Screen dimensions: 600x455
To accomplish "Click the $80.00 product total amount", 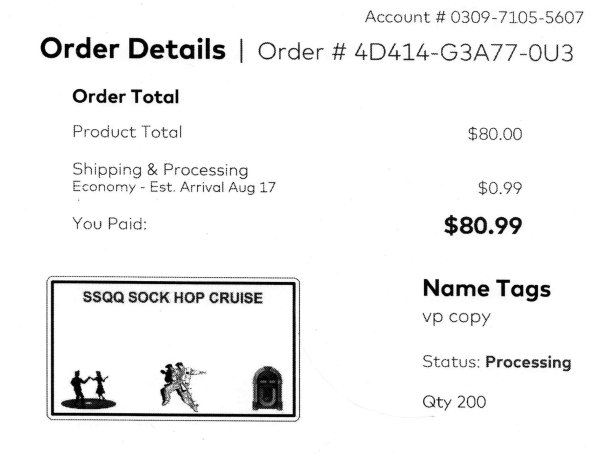I will click(x=495, y=134).
